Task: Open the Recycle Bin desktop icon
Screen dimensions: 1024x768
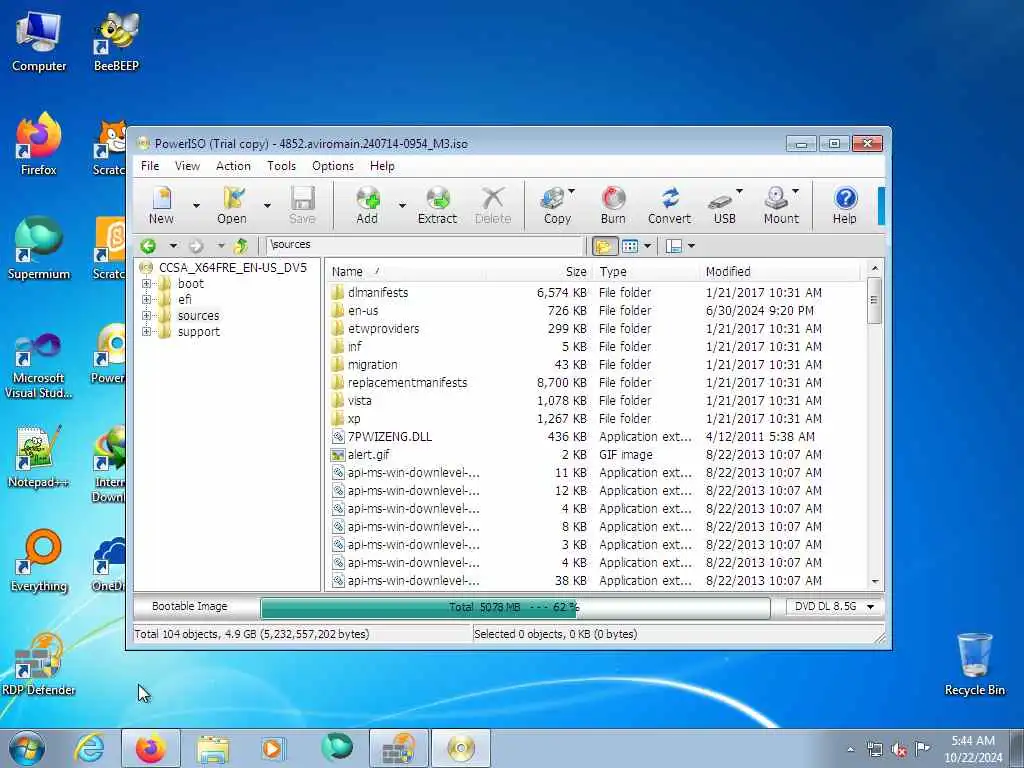Action: pos(975,664)
